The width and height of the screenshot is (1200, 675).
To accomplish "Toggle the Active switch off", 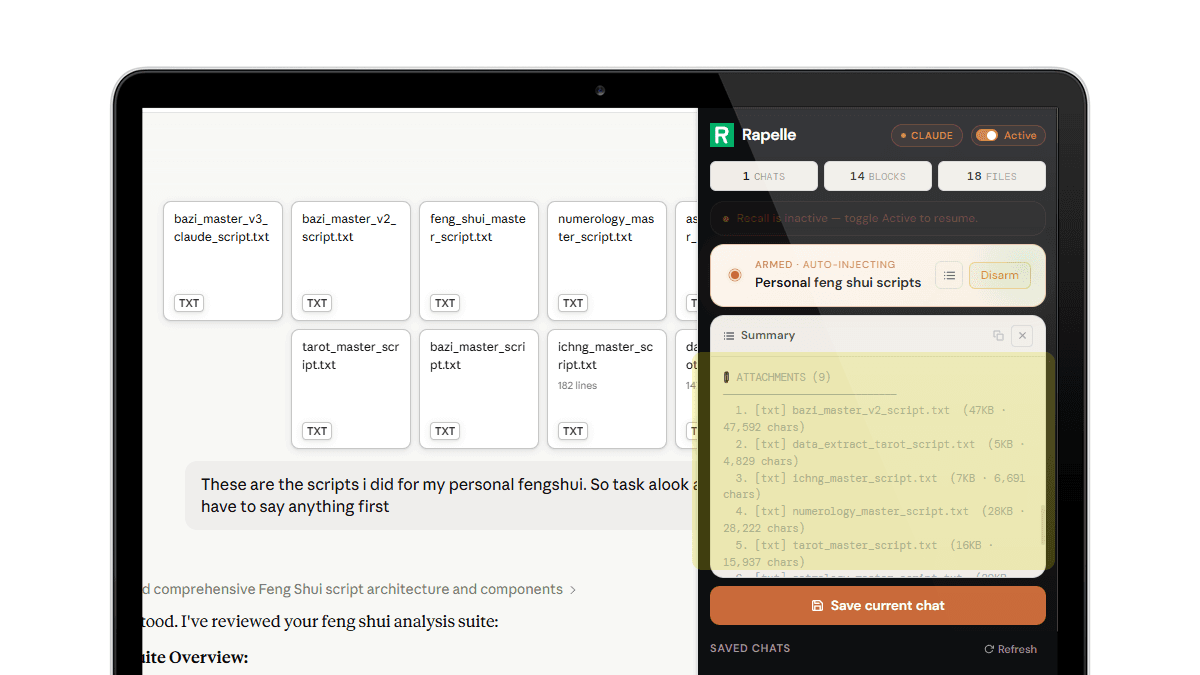I will (987, 135).
